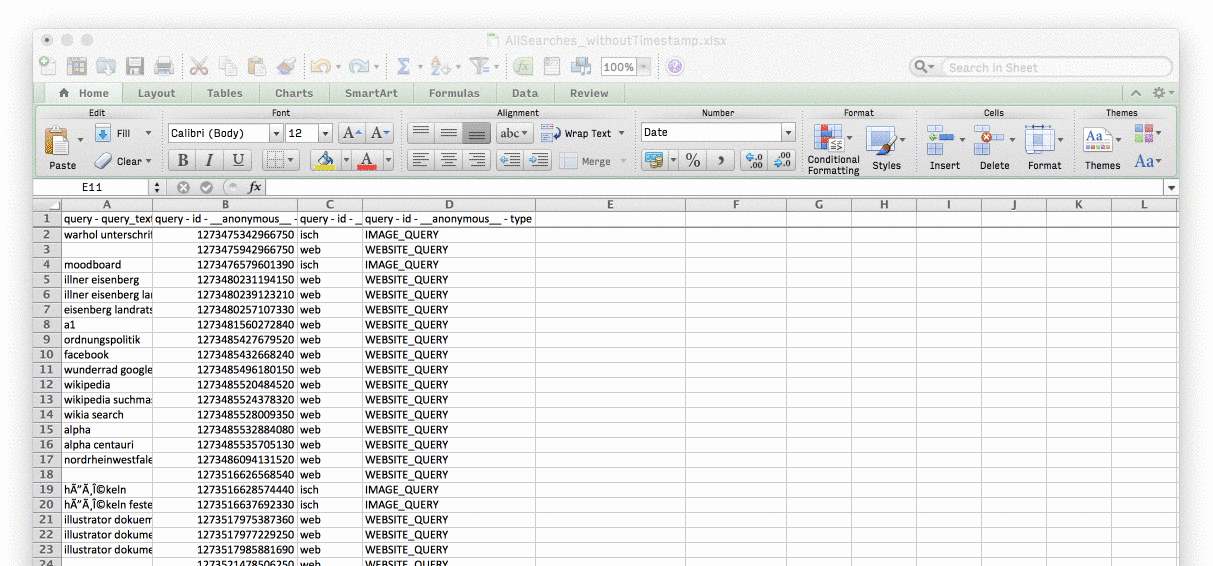Decrease font size with A-down icon
Image resolution: width=1213 pixels, height=566 pixels.
[379, 133]
